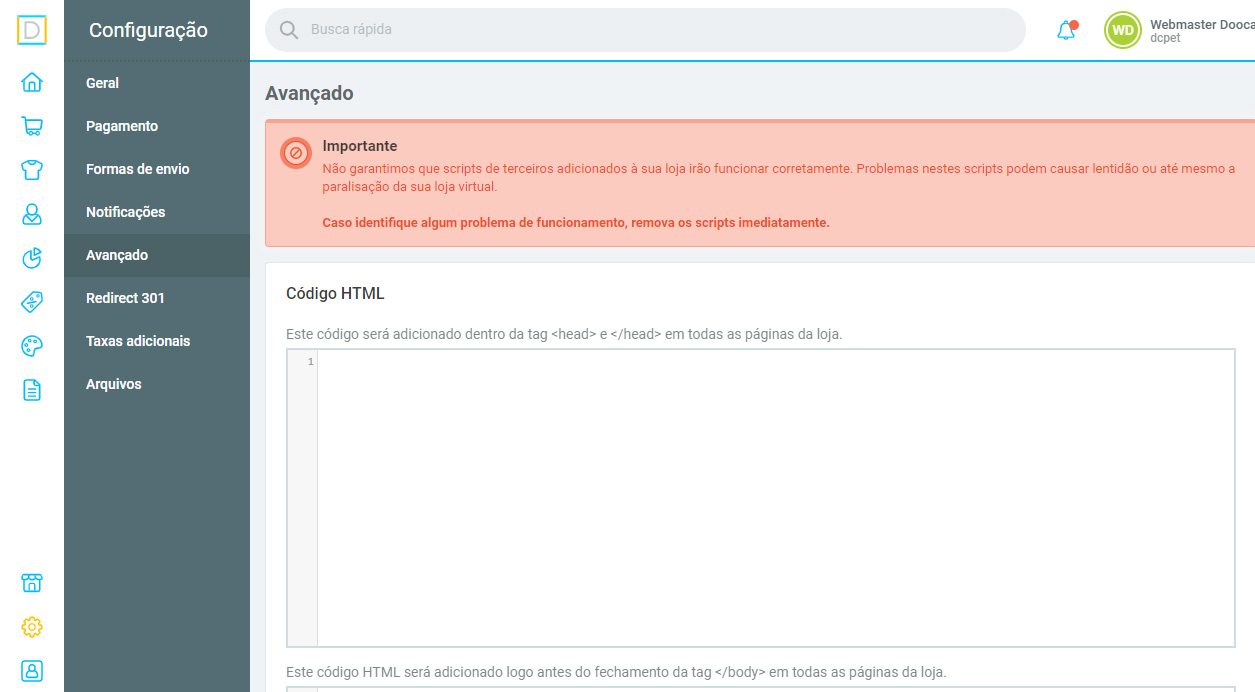The height and width of the screenshot is (692, 1255).
Task: Click the Configuração sidebar heading
Action: click(x=148, y=30)
